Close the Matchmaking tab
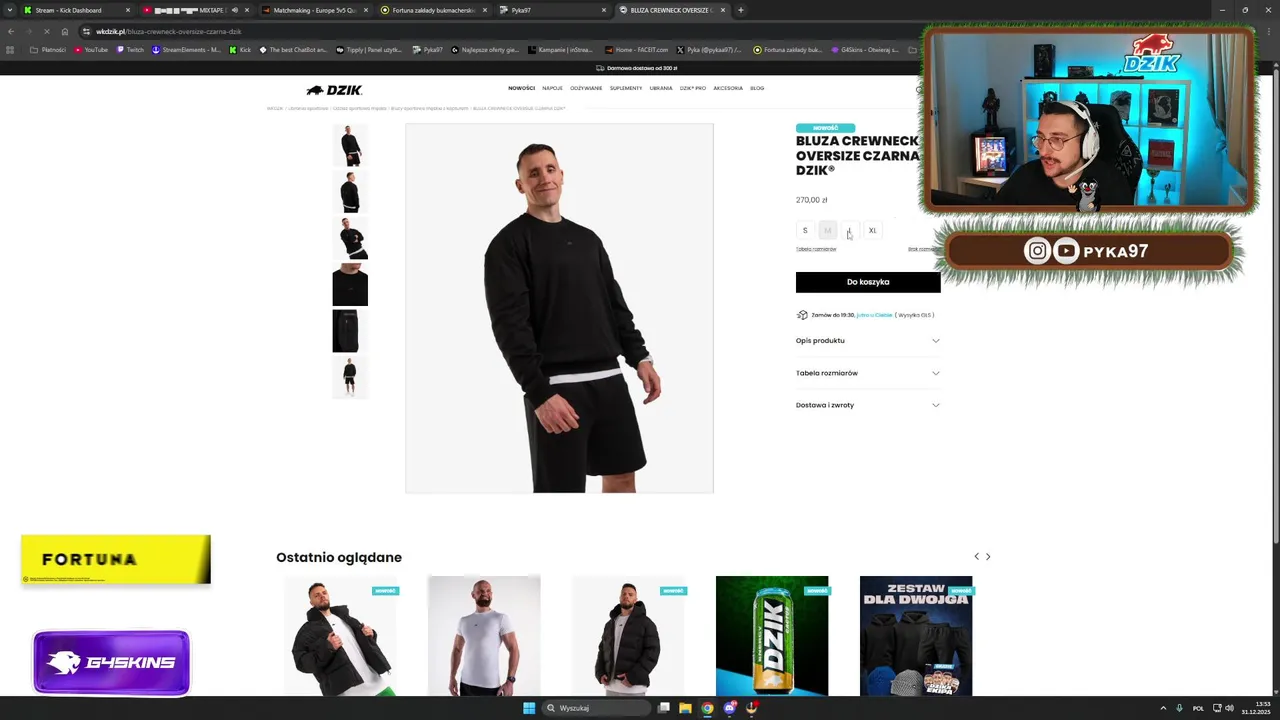 (365, 10)
